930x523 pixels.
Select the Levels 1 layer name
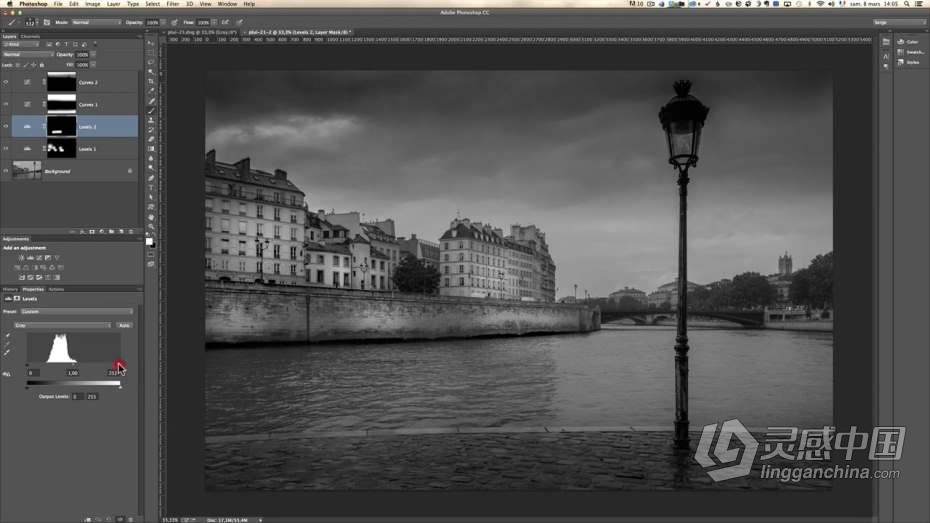[x=87, y=149]
